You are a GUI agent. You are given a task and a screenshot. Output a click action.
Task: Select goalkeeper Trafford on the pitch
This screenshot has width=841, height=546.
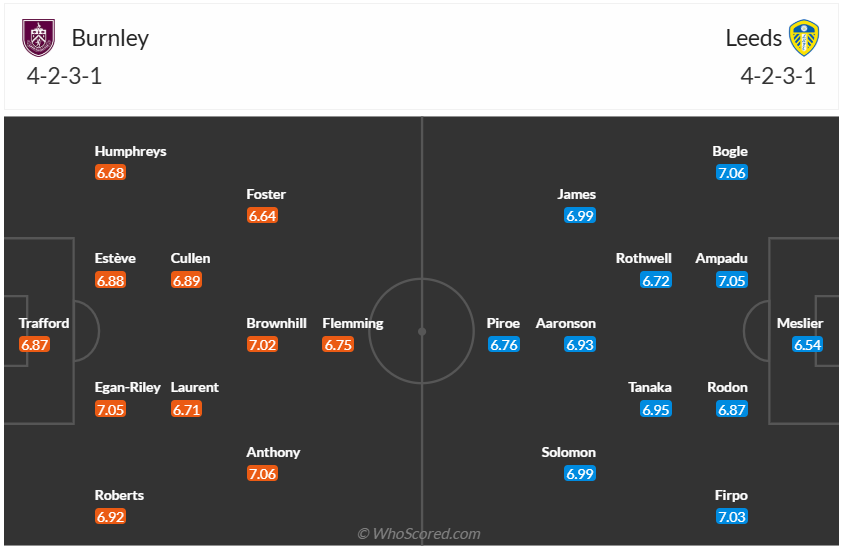coord(44,323)
